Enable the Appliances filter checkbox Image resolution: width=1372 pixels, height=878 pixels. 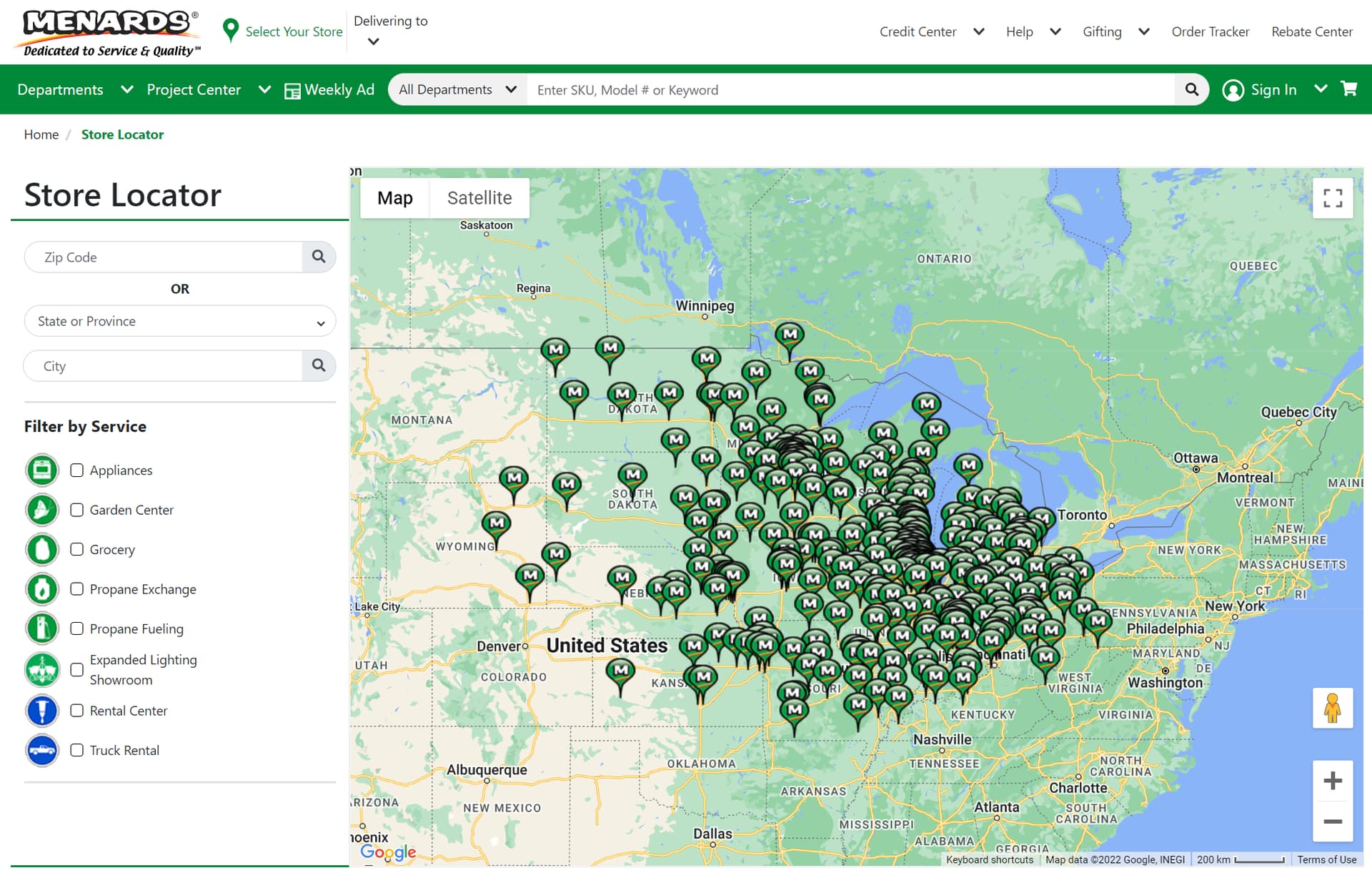(x=77, y=470)
